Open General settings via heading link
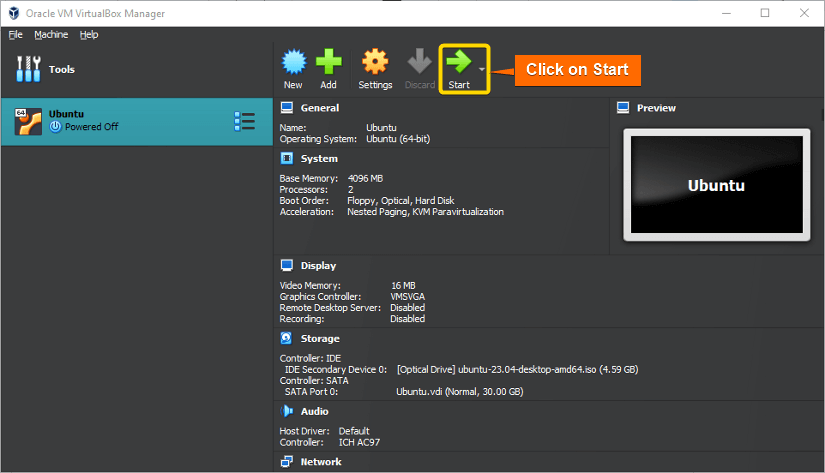Viewport: 825px width, 473px height. [320, 108]
